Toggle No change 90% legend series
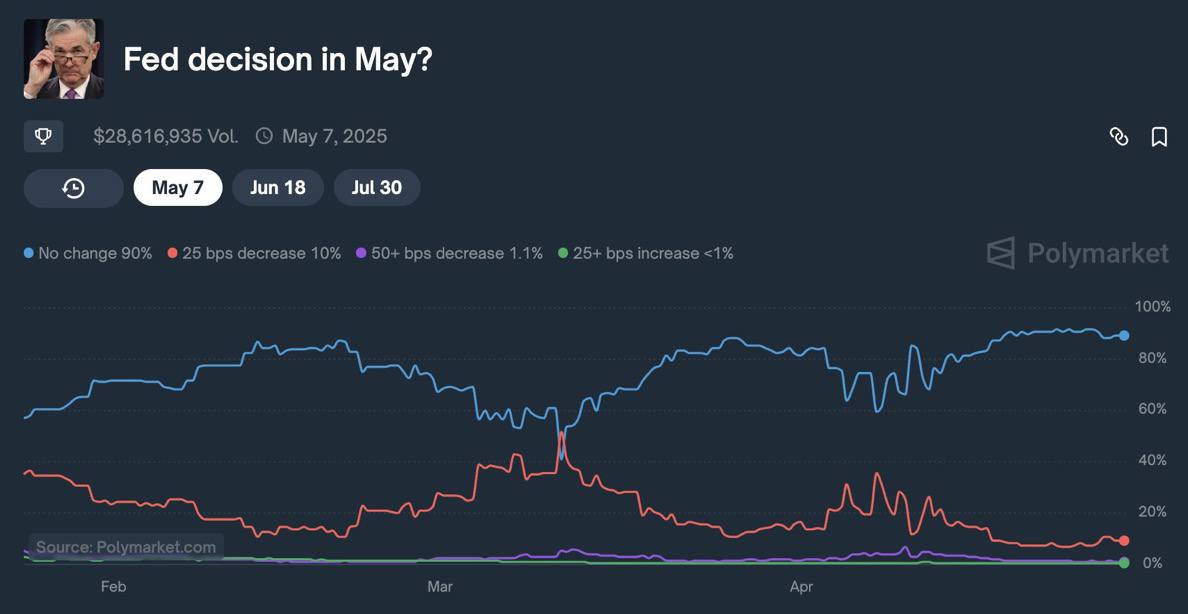This screenshot has height=614, width=1188. tap(88, 254)
